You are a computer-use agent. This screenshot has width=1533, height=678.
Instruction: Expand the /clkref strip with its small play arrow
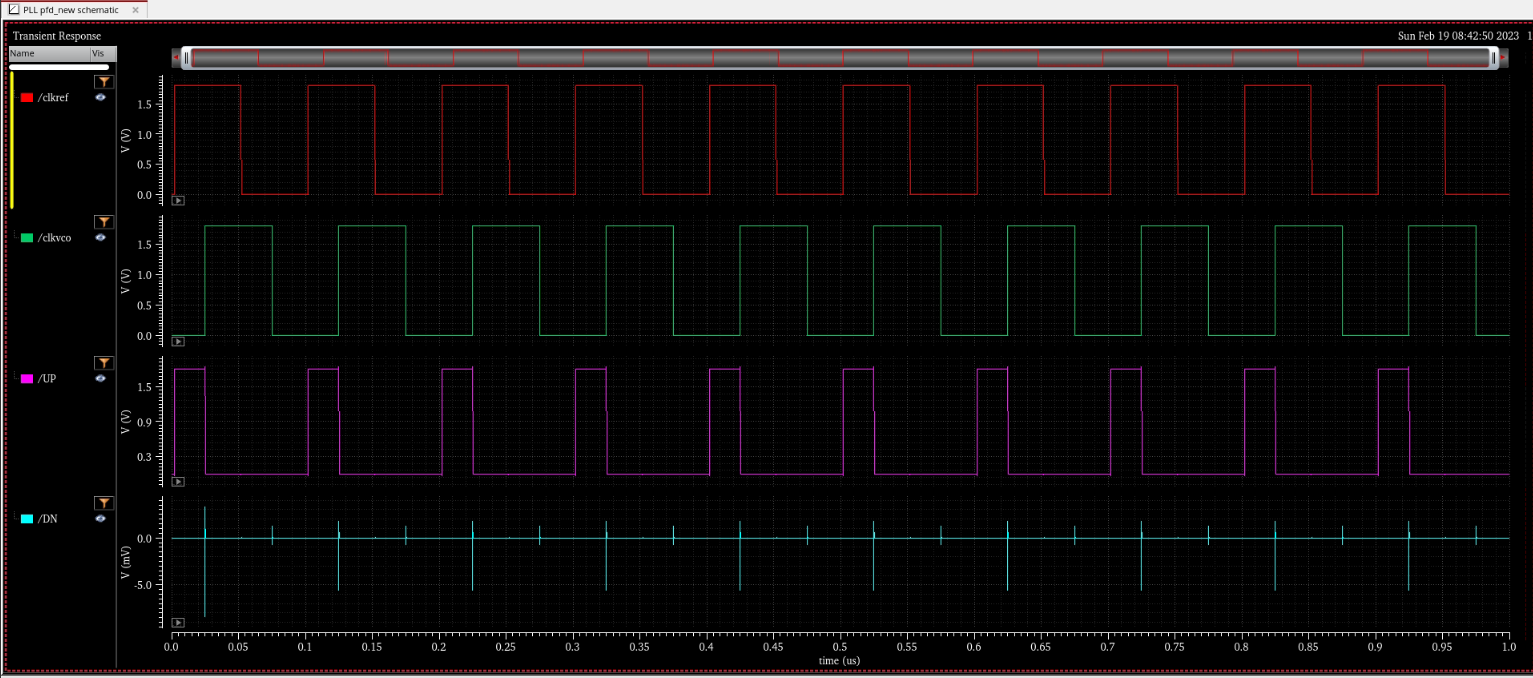(178, 200)
